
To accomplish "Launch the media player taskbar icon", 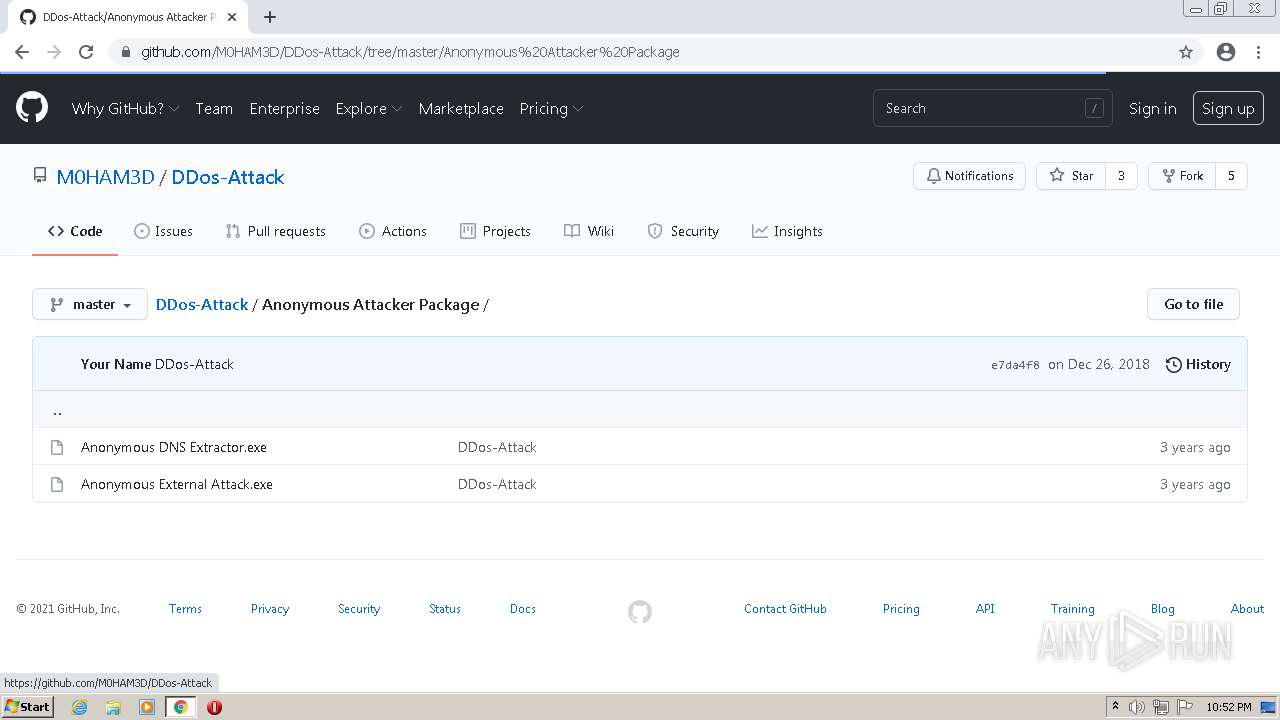I will (147, 707).
